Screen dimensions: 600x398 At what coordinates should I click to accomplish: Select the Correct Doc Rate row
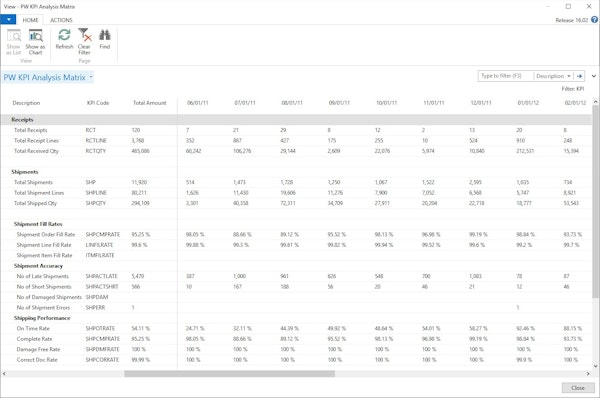coord(296,360)
